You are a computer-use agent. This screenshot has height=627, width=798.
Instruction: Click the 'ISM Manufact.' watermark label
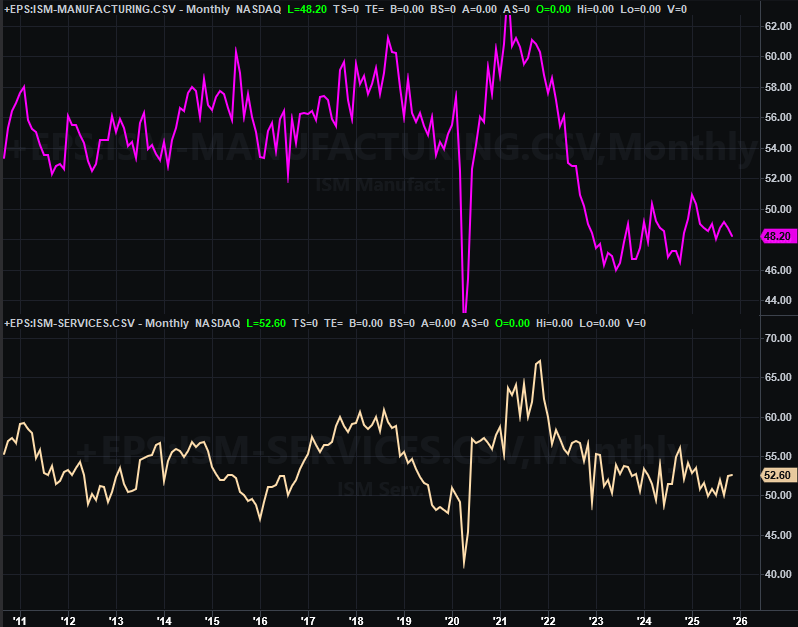(365, 185)
